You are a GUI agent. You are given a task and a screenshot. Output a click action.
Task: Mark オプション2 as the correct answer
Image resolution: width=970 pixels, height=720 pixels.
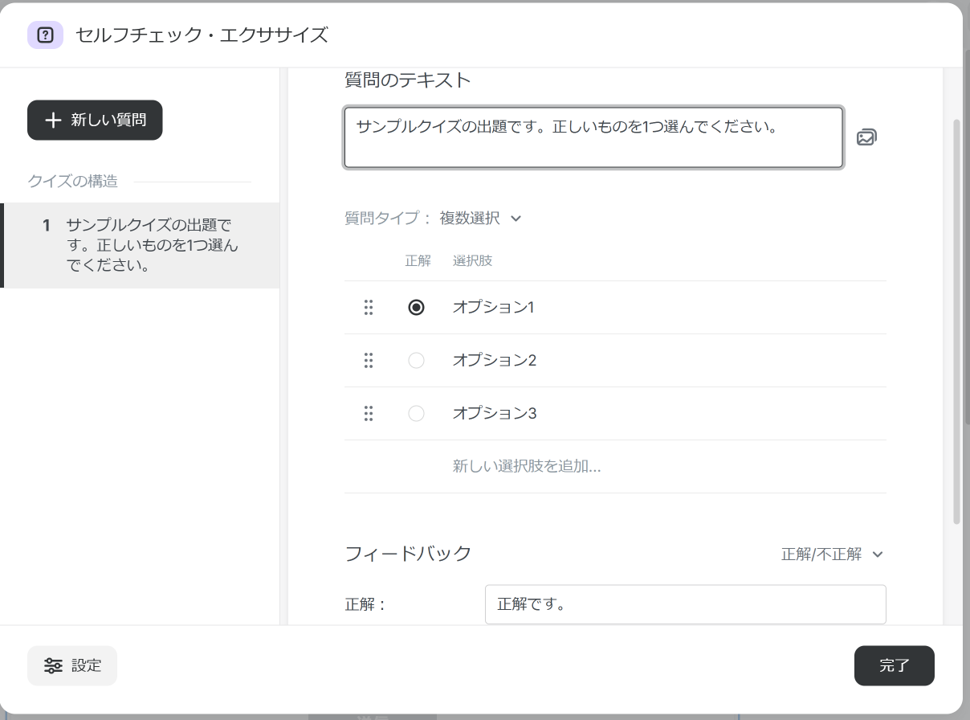[x=416, y=360]
